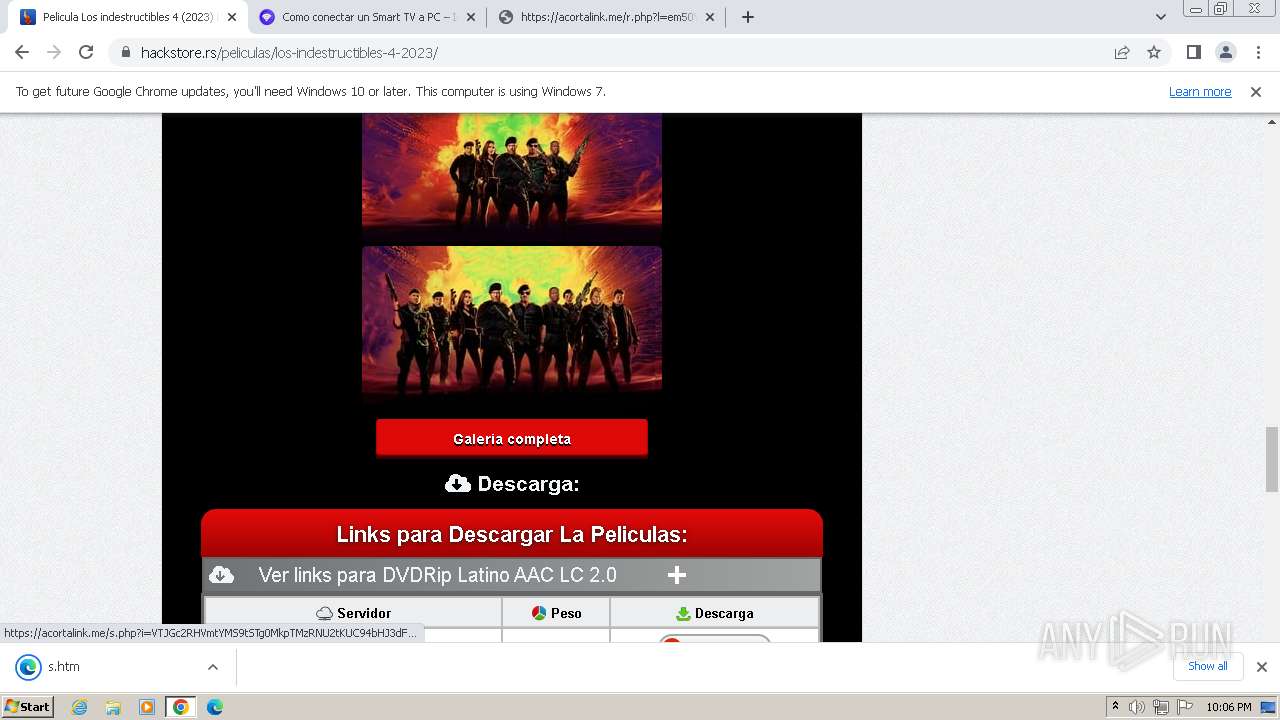Open the volume speaker tray icon

coord(1137,707)
